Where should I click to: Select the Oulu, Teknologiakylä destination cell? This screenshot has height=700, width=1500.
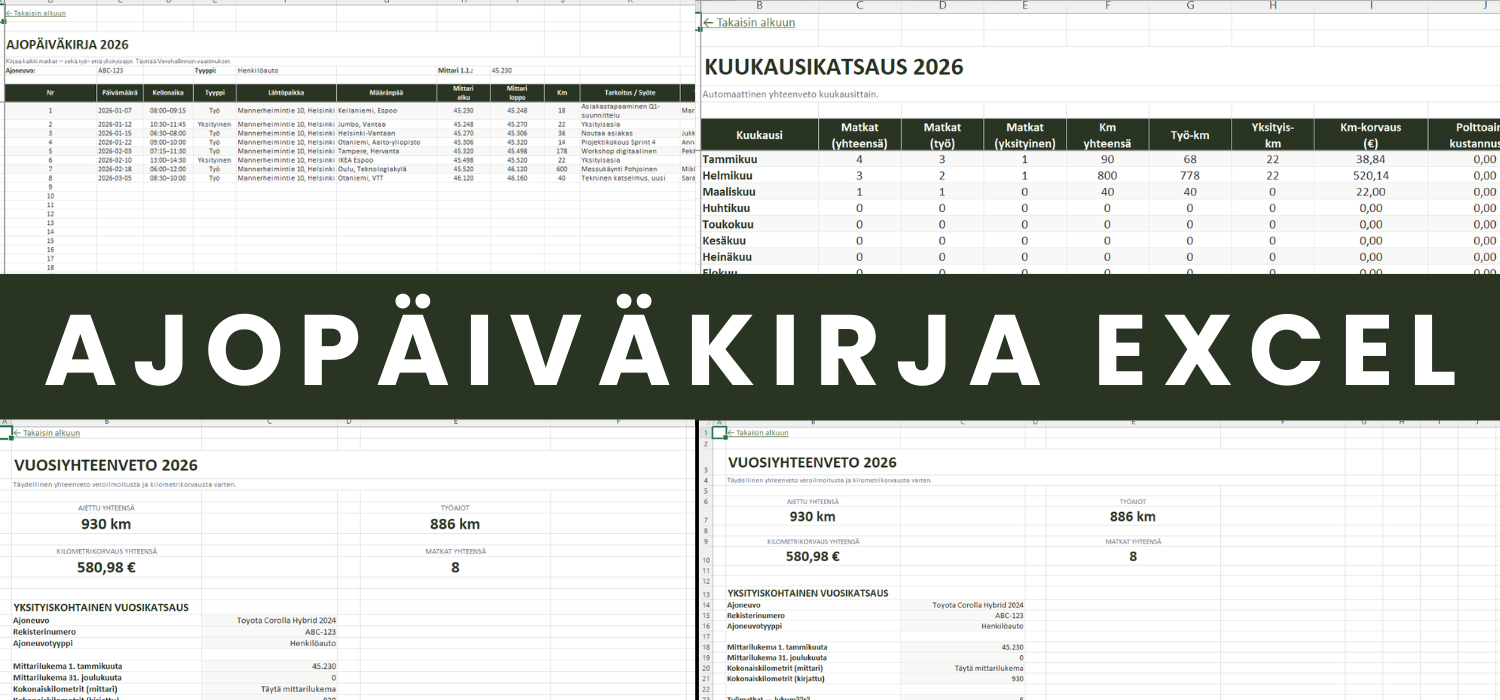385,169
